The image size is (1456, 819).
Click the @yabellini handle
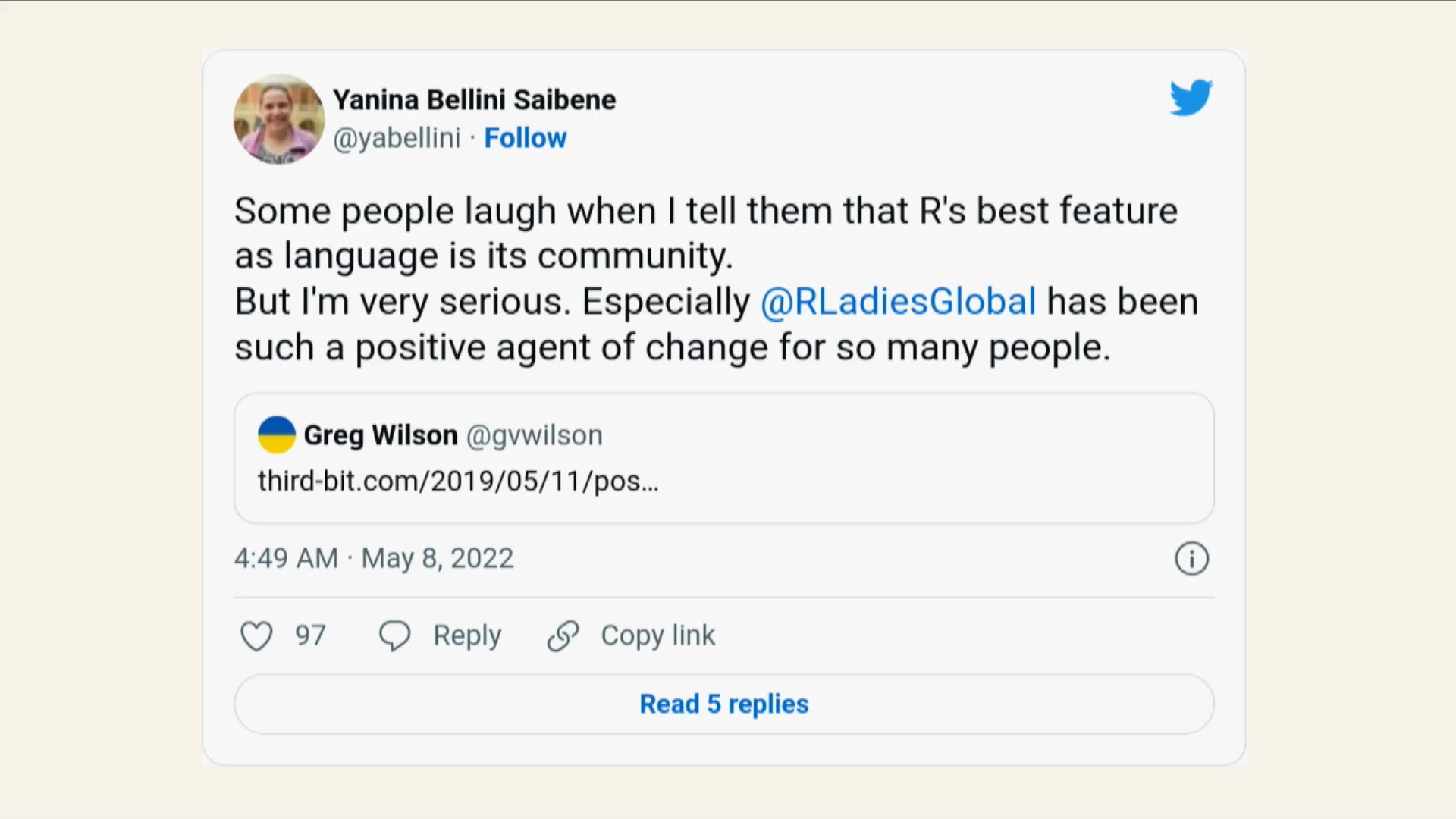397,138
